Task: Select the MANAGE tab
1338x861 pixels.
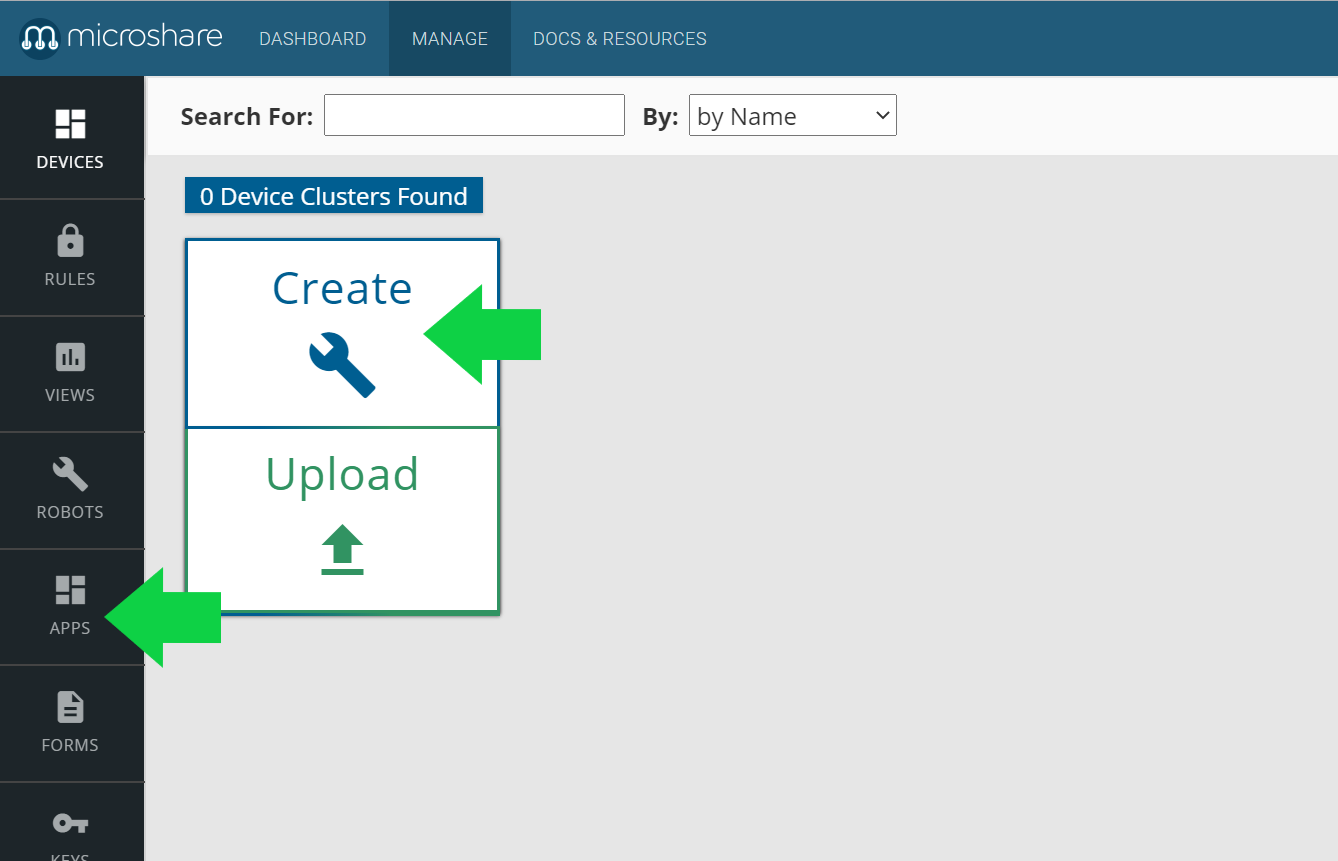Action: tap(450, 39)
